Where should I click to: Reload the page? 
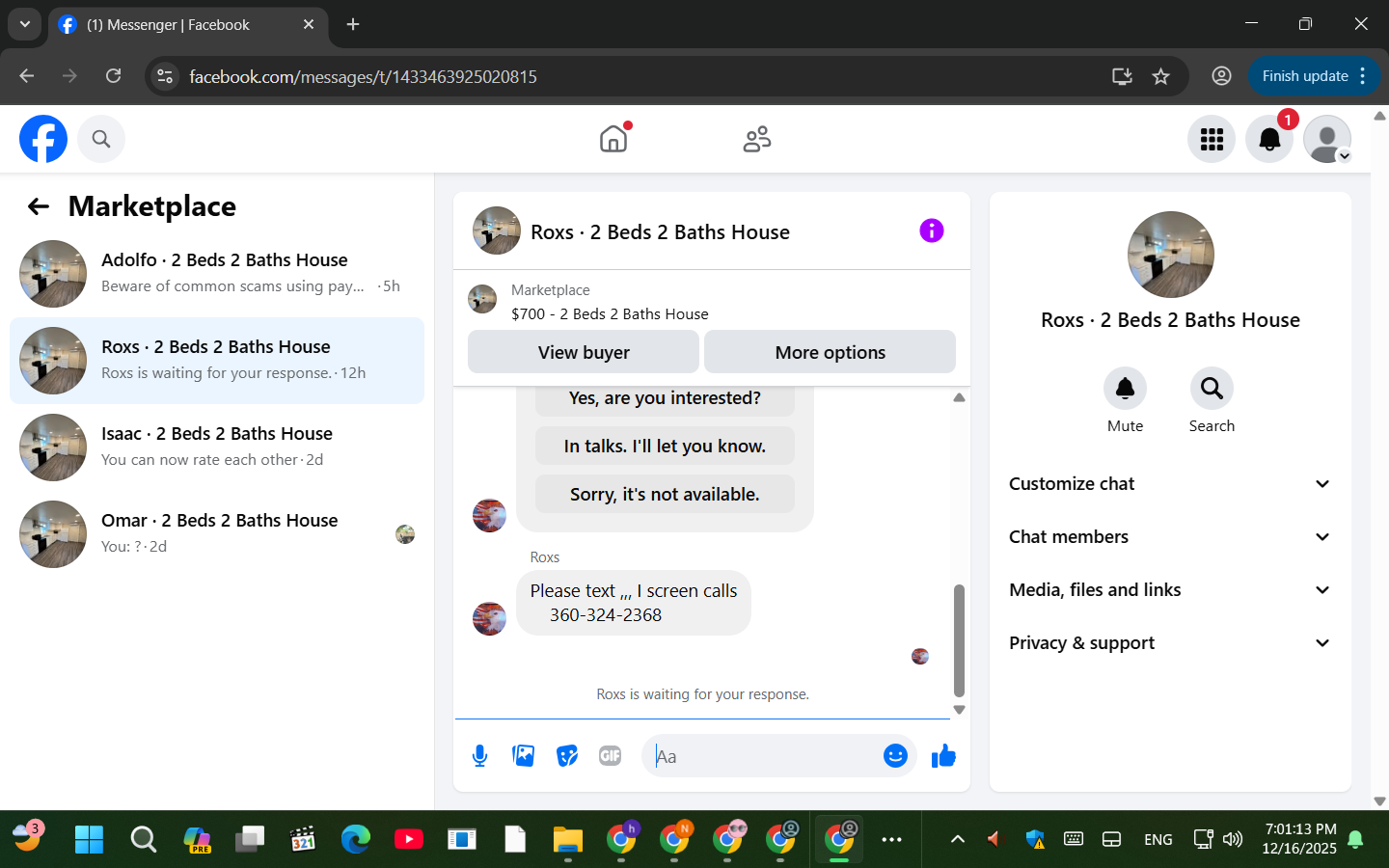[x=114, y=76]
